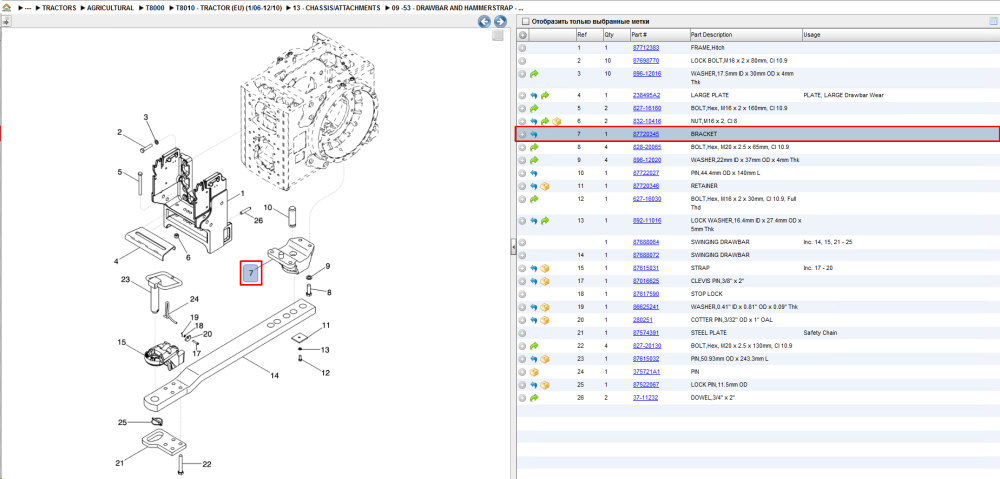Image resolution: width=1000 pixels, height=479 pixels.
Task: Click the box icon on COTTER PIN row
Action: pyautogui.click(x=545, y=320)
